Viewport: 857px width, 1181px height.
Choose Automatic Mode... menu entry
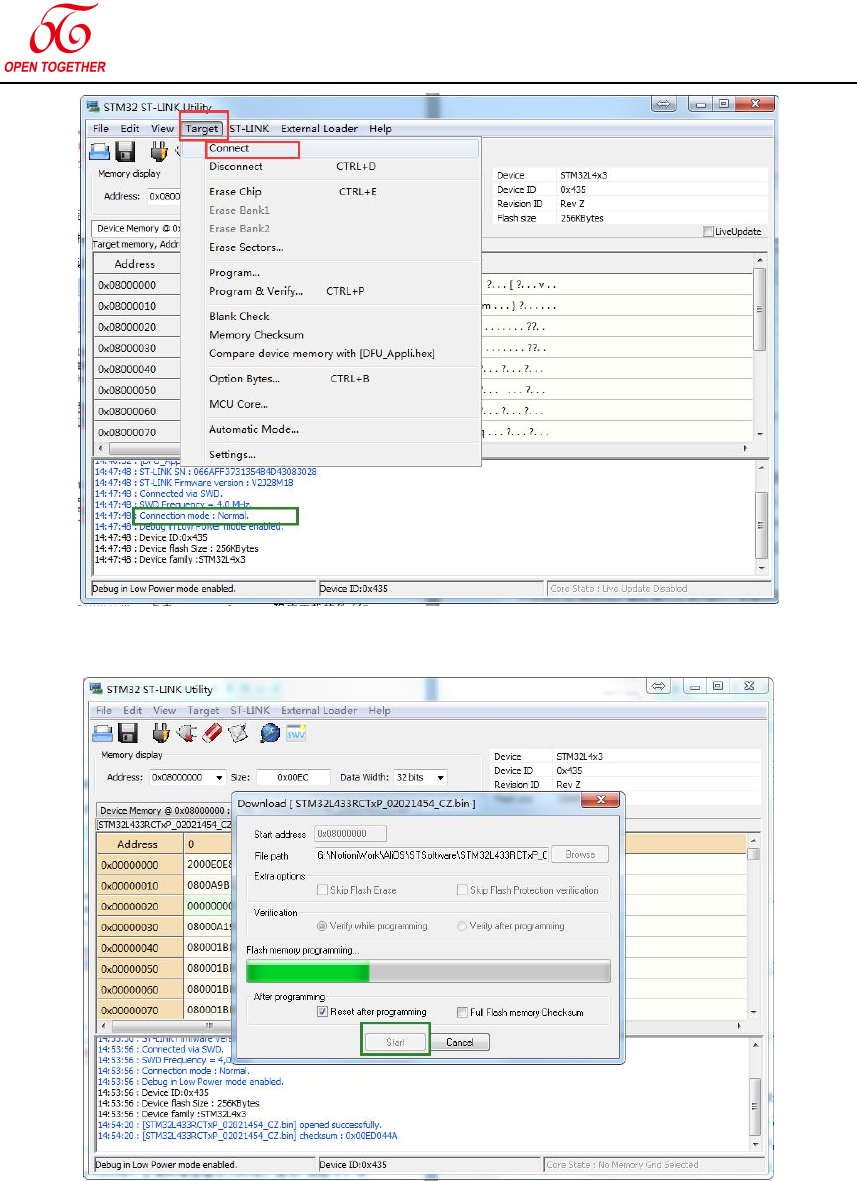pyautogui.click(x=343, y=429)
